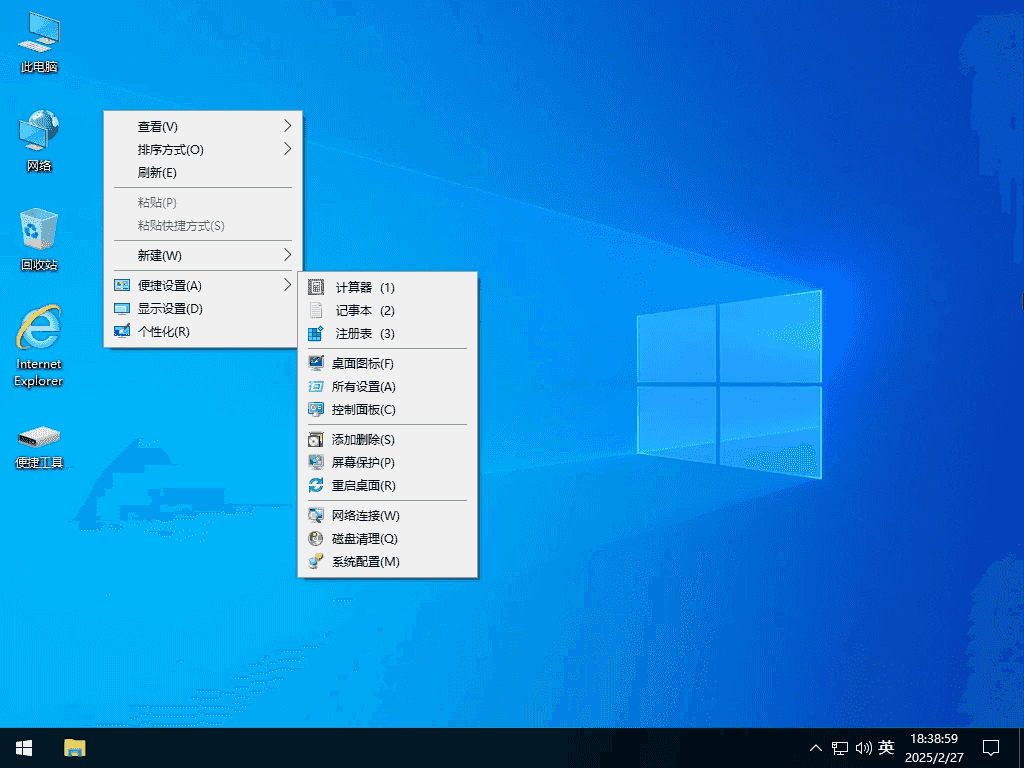Screen dimensions: 1024x768
Task: Expand the 新建(W) submenu arrow
Action: click(x=287, y=255)
